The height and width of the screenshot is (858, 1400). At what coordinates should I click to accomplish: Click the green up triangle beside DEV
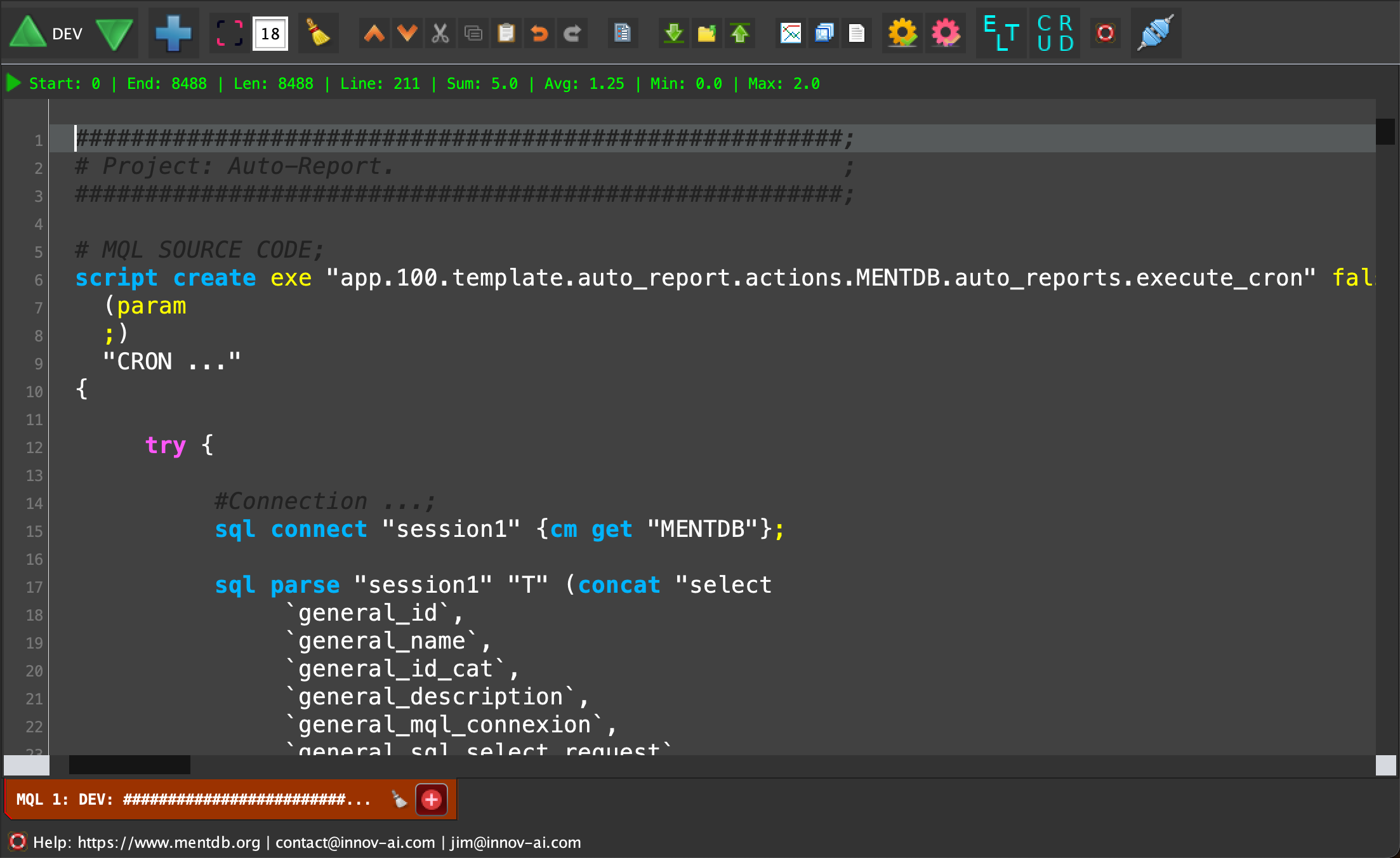[x=27, y=33]
